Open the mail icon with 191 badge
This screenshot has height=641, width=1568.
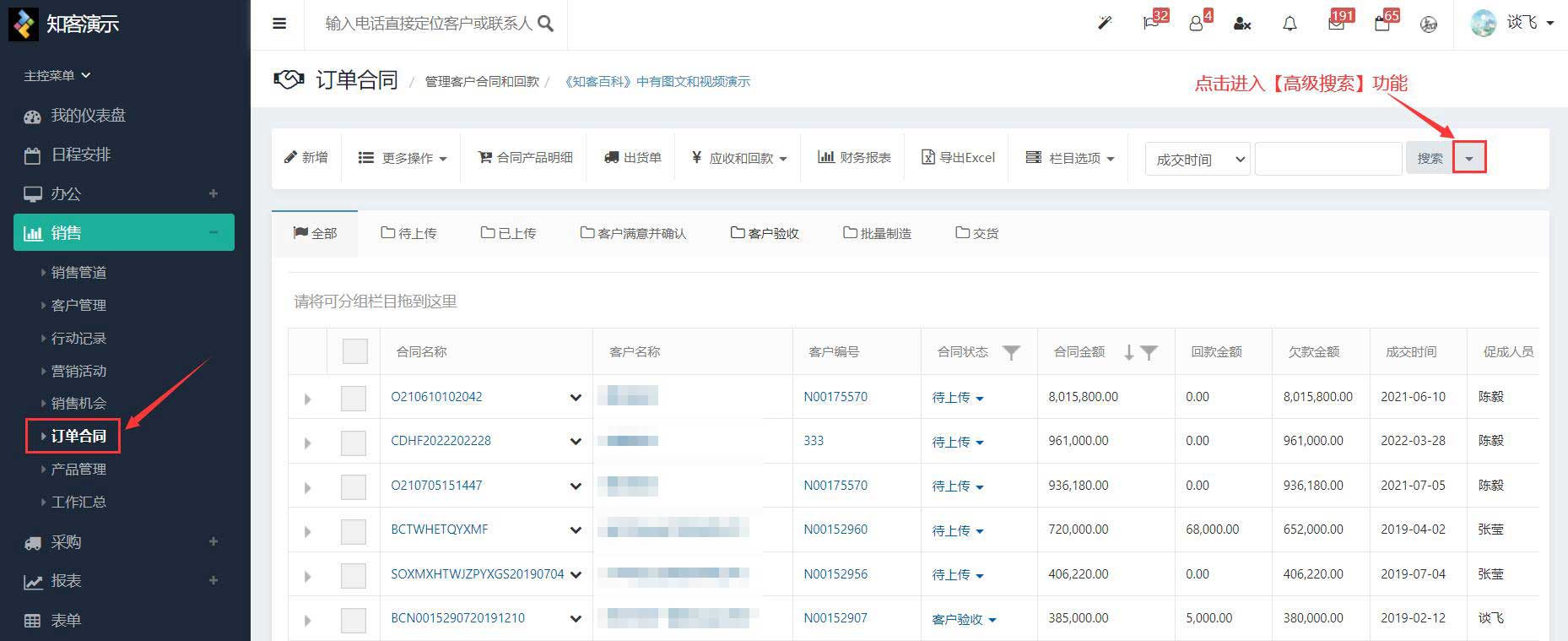[x=1336, y=24]
